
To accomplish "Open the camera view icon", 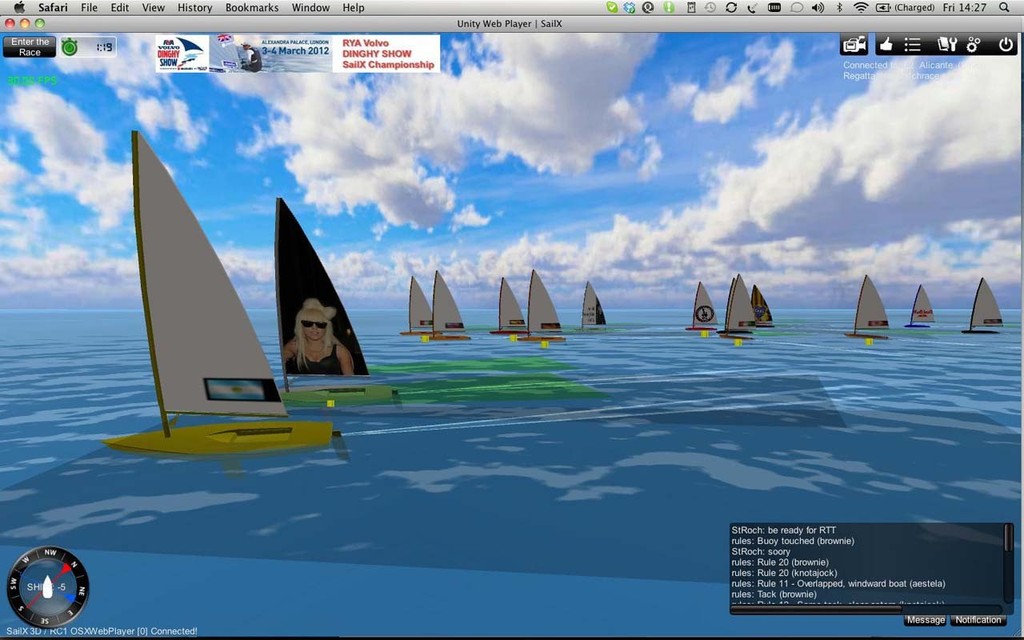I will 854,44.
